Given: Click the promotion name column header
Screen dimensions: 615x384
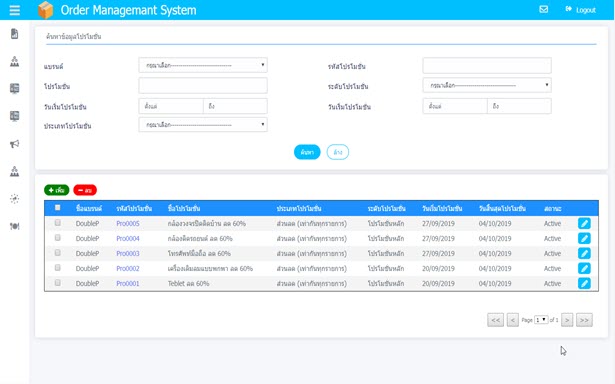Looking at the screenshot, I should click(184, 209).
